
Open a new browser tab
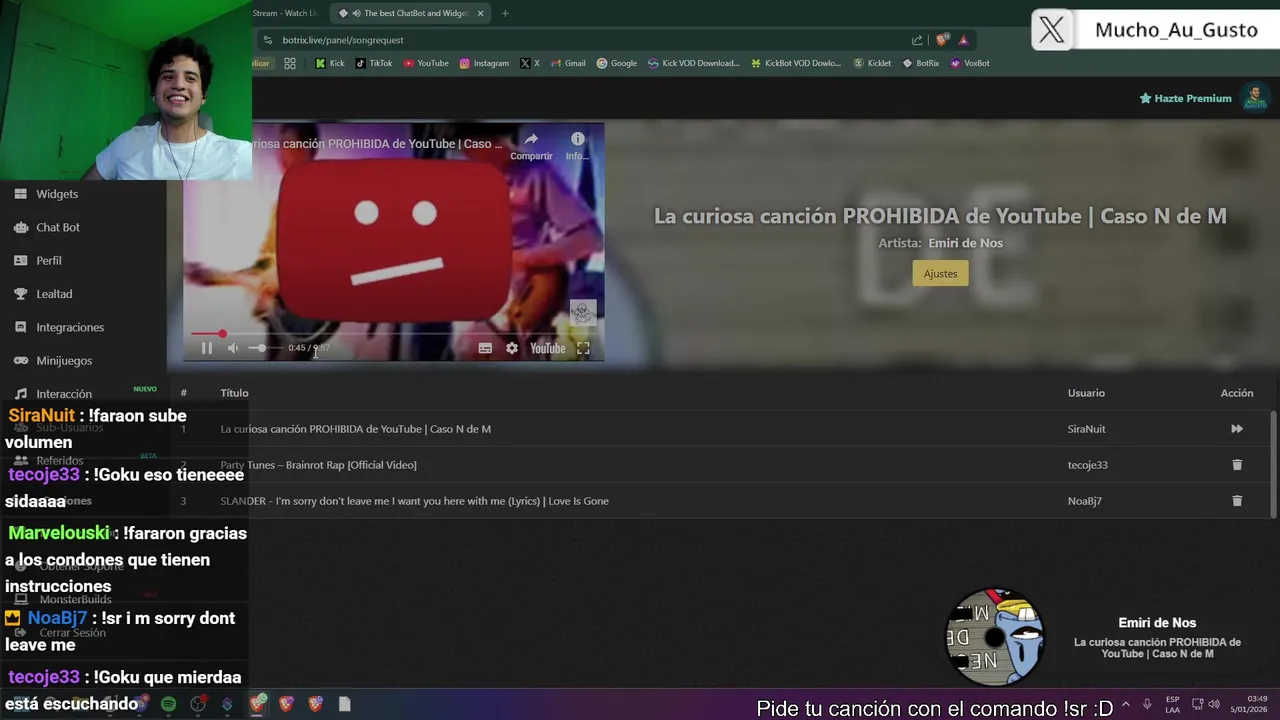[505, 13]
